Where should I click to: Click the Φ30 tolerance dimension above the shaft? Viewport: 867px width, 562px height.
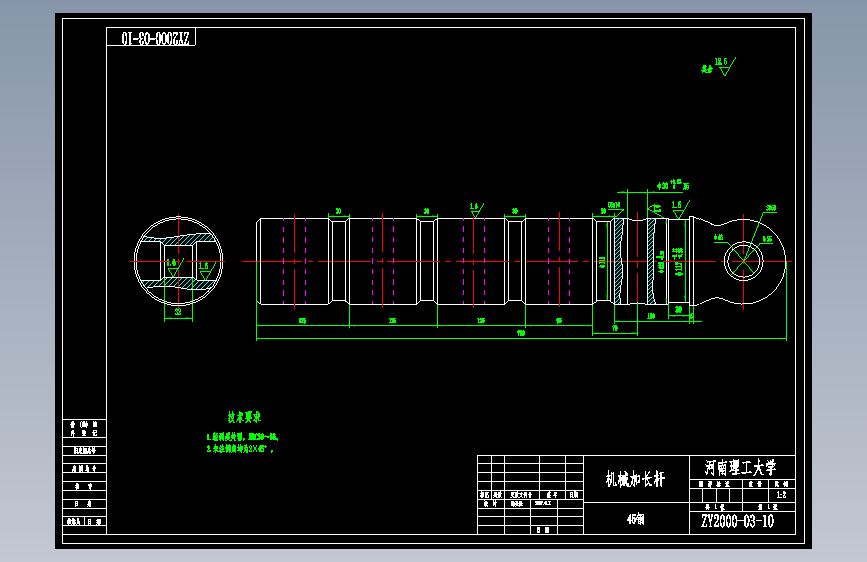click(673, 185)
